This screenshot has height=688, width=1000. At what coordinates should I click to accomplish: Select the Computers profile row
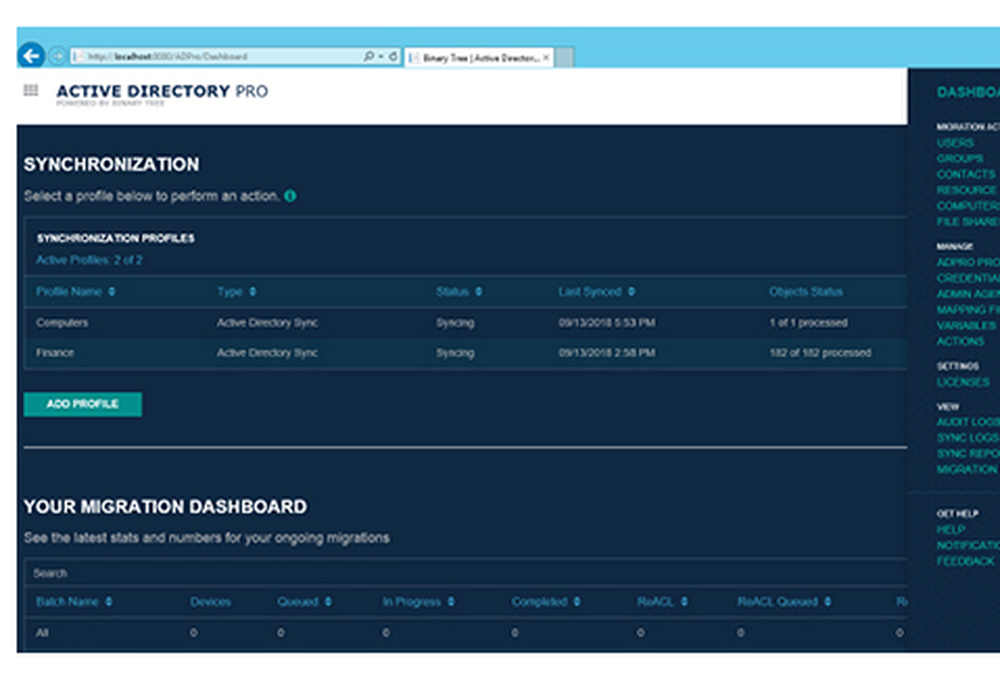(466, 323)
